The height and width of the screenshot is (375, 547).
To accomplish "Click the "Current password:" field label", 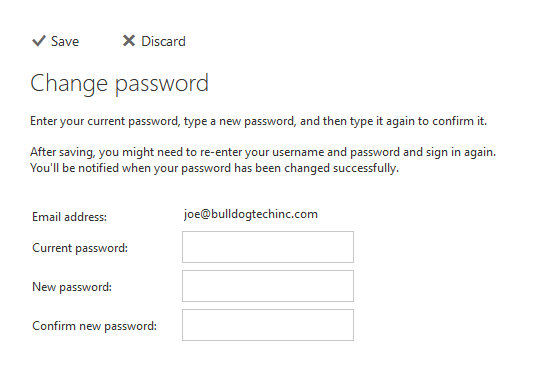I will 80,248.
